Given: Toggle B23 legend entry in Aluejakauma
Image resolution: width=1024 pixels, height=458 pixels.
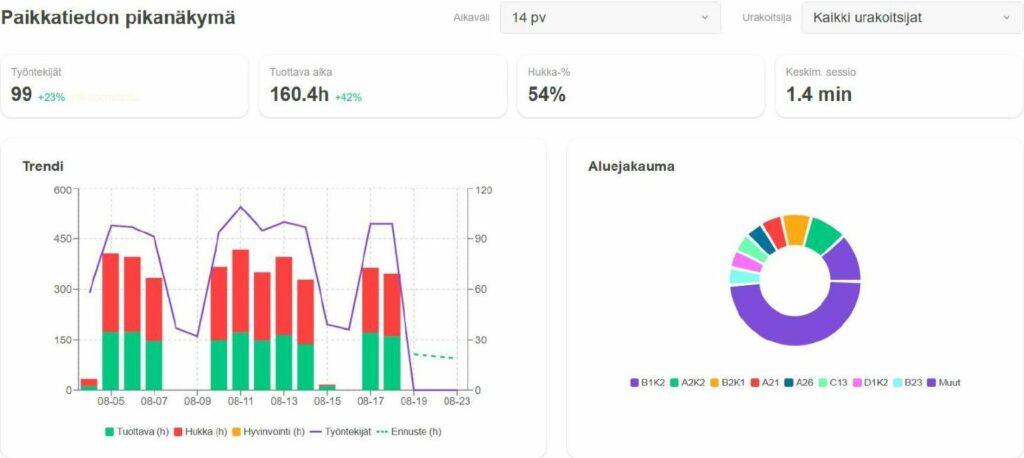Looking at the screenshot, I should tap(907, 382).
